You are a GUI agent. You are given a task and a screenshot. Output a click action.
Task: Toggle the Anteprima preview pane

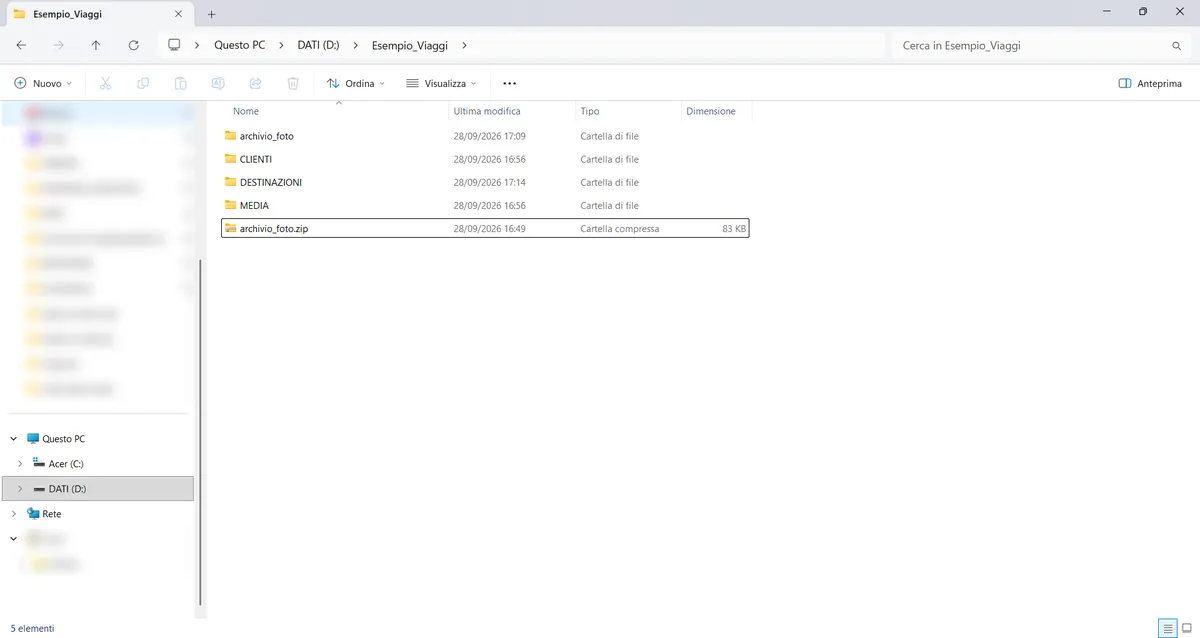[x=1150, y=83]
